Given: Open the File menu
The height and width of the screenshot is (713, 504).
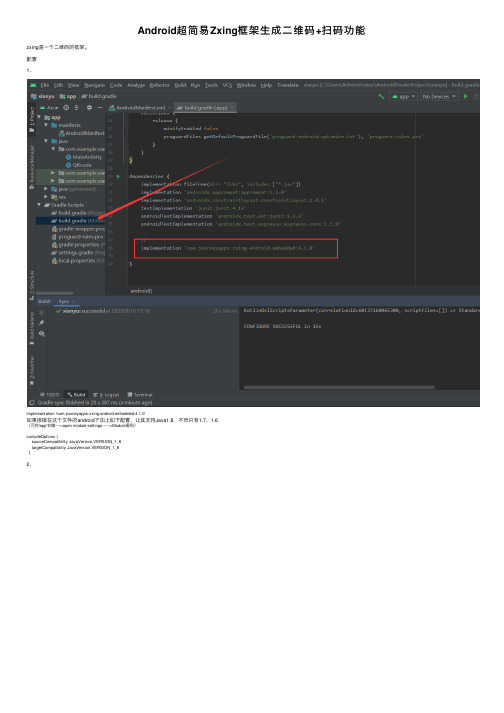Looking at the screenshot, I should click(45, 85).
